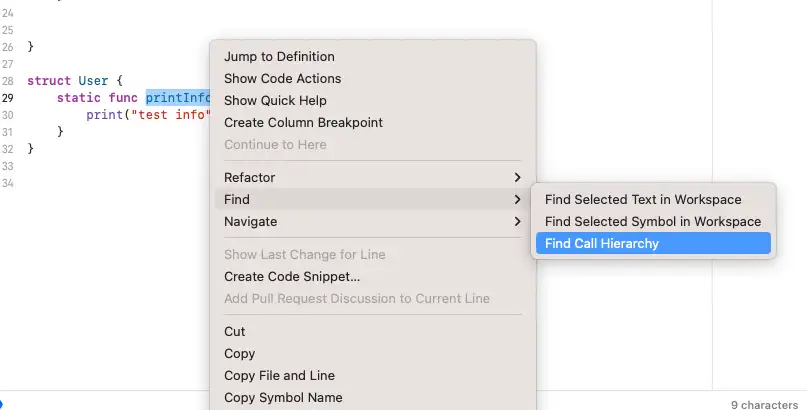Click the "9 characters" status label
This screenshot has width=807, height=410.
tap(764, 405)
